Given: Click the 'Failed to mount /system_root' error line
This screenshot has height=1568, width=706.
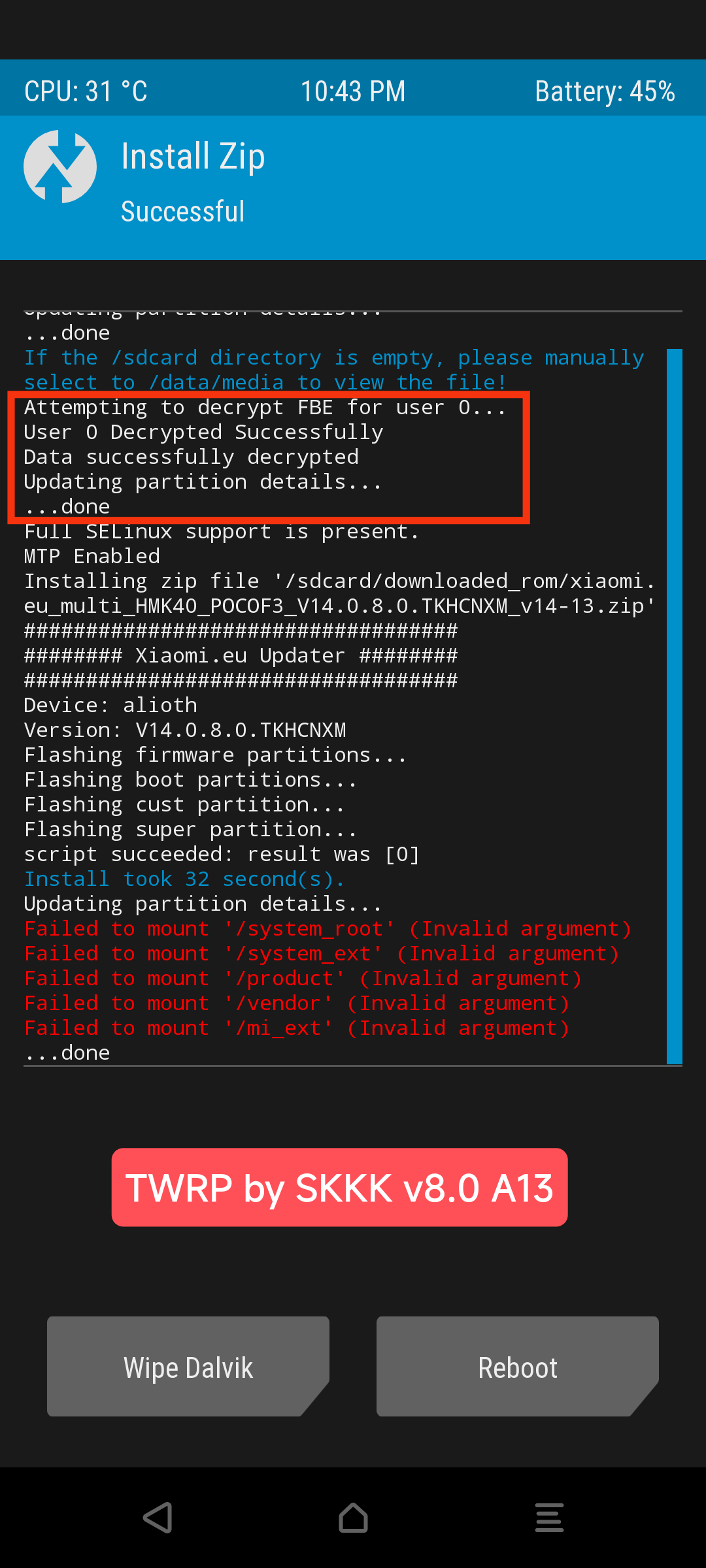Looking at the screenshot, I should click(328, 929).
